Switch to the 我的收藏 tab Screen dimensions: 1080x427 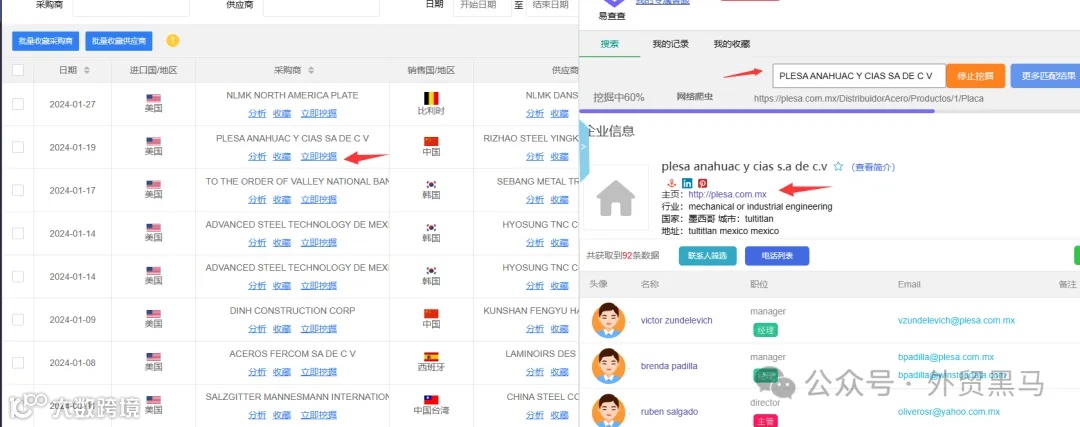pyautogui.click(x=731, y=44)
